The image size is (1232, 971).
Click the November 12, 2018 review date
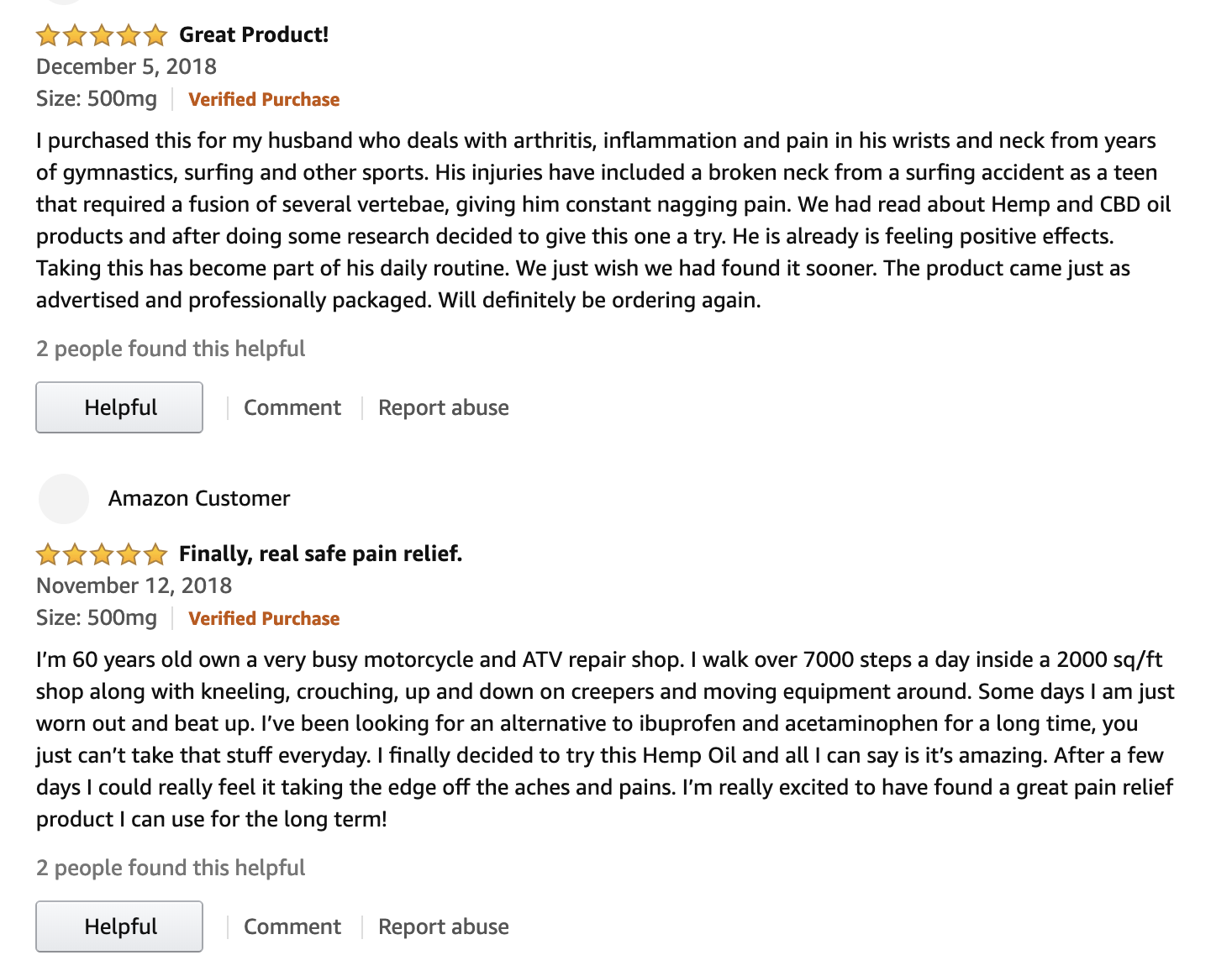click(x=134, y=586)
